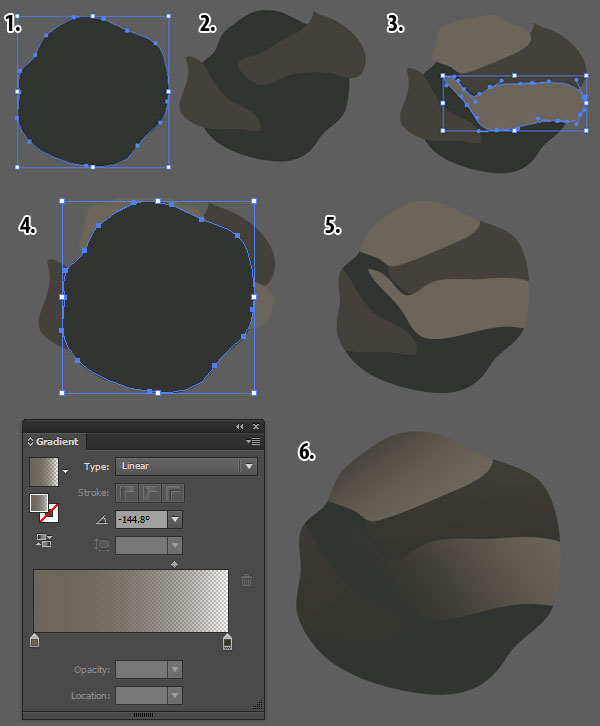
Task: Click the "Opacity:" label
Action: 92,670
